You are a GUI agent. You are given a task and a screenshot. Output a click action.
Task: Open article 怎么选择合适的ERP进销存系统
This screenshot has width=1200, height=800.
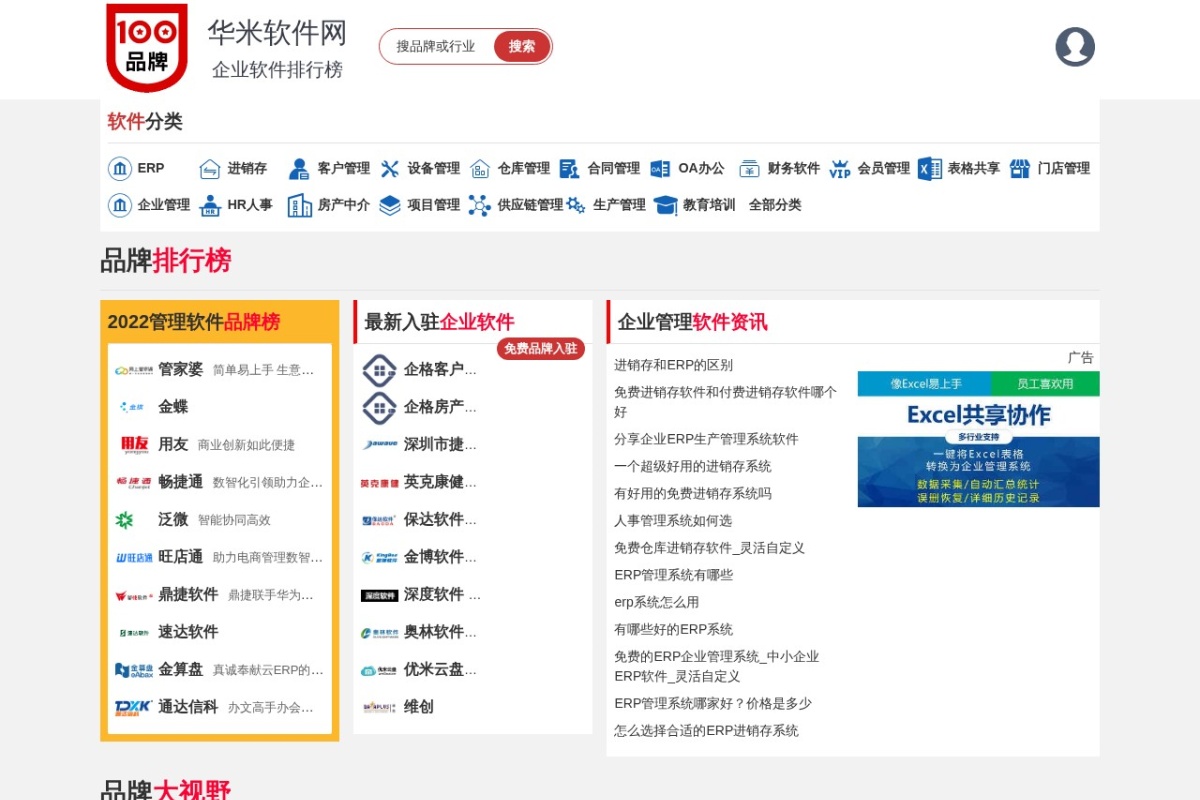point(706,731)
